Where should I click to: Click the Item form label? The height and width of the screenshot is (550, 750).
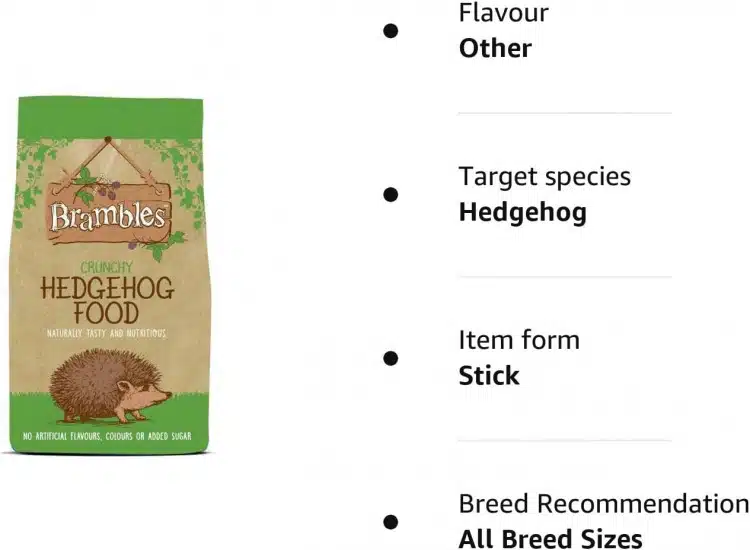pyautogui.click(x=519, y=341)
